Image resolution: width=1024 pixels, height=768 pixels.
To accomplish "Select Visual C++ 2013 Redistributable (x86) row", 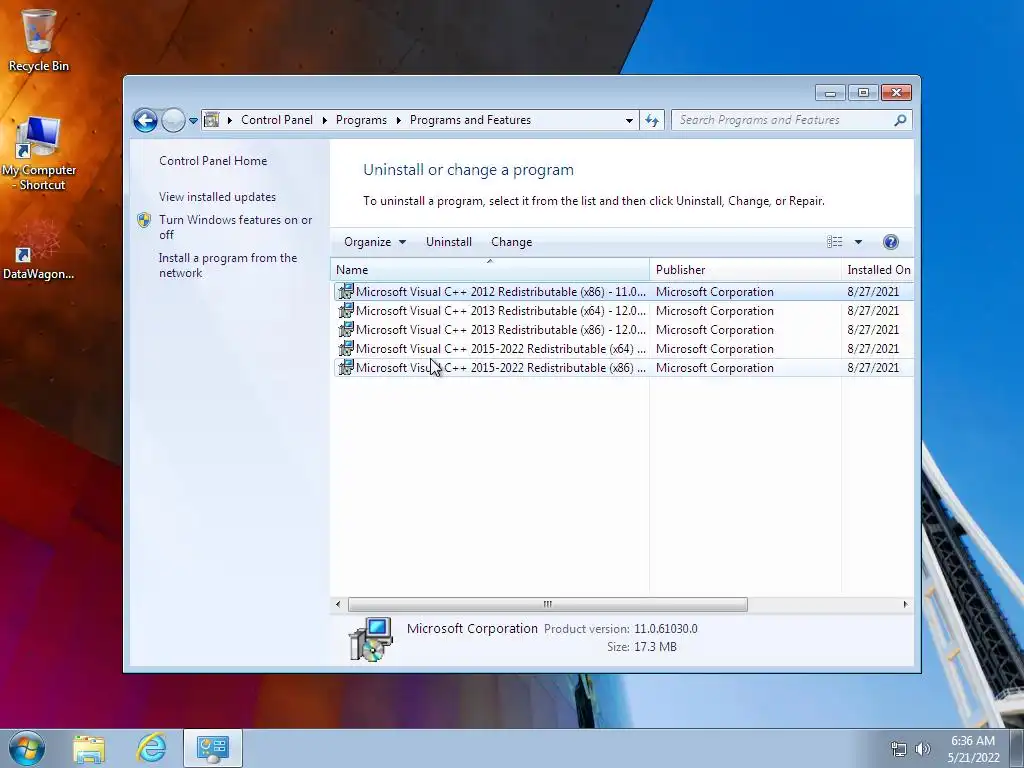I will coord(623,330).
